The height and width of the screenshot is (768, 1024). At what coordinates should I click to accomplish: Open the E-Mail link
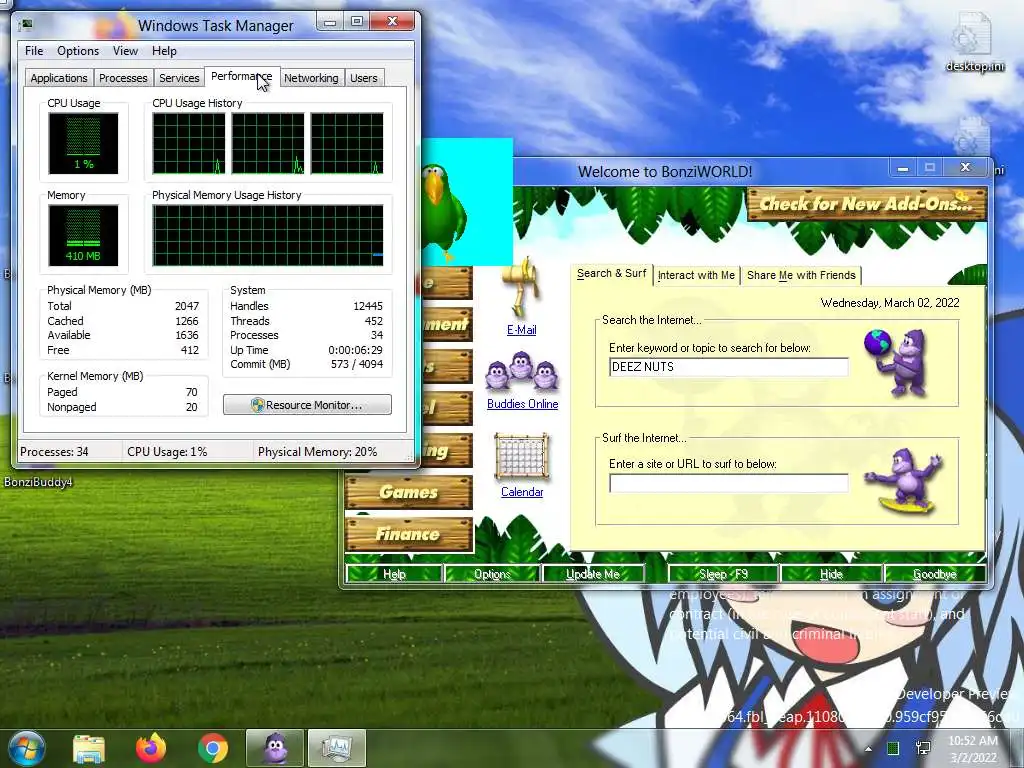click(x=521, y=330)
